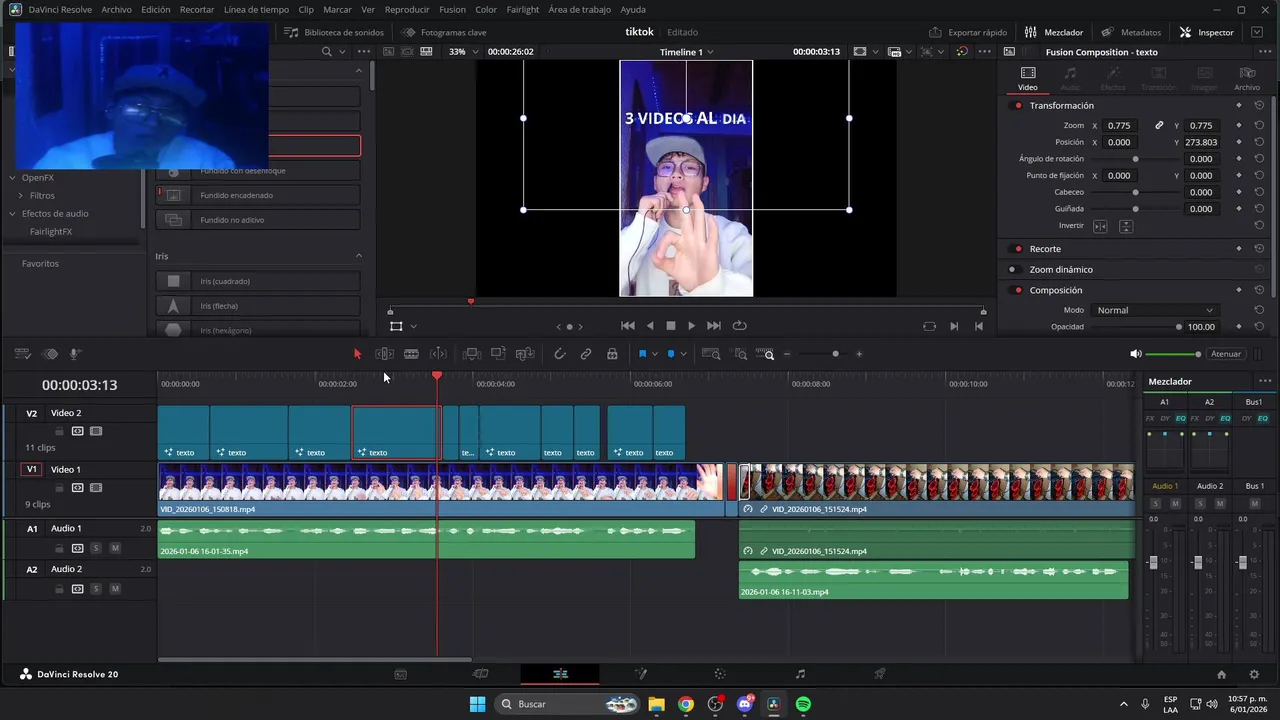The width and height of the screenshot is (1280, 720).
Task: Play the timeline in reverse
Action: coord(650,326)
